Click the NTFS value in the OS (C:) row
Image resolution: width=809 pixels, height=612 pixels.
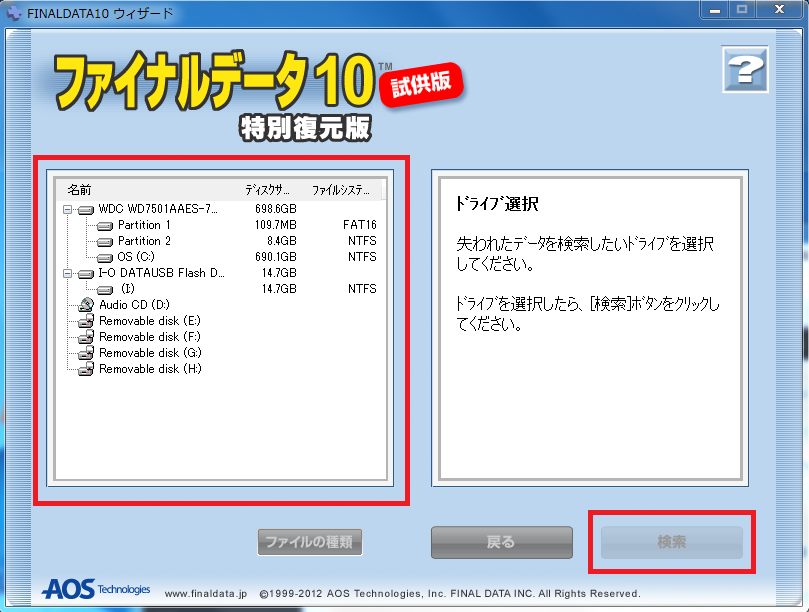[x=362, y=257]
